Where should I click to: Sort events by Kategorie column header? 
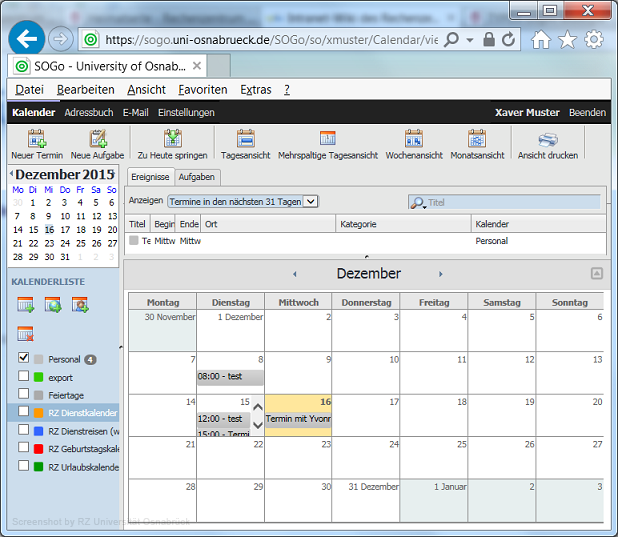point(403,224)
